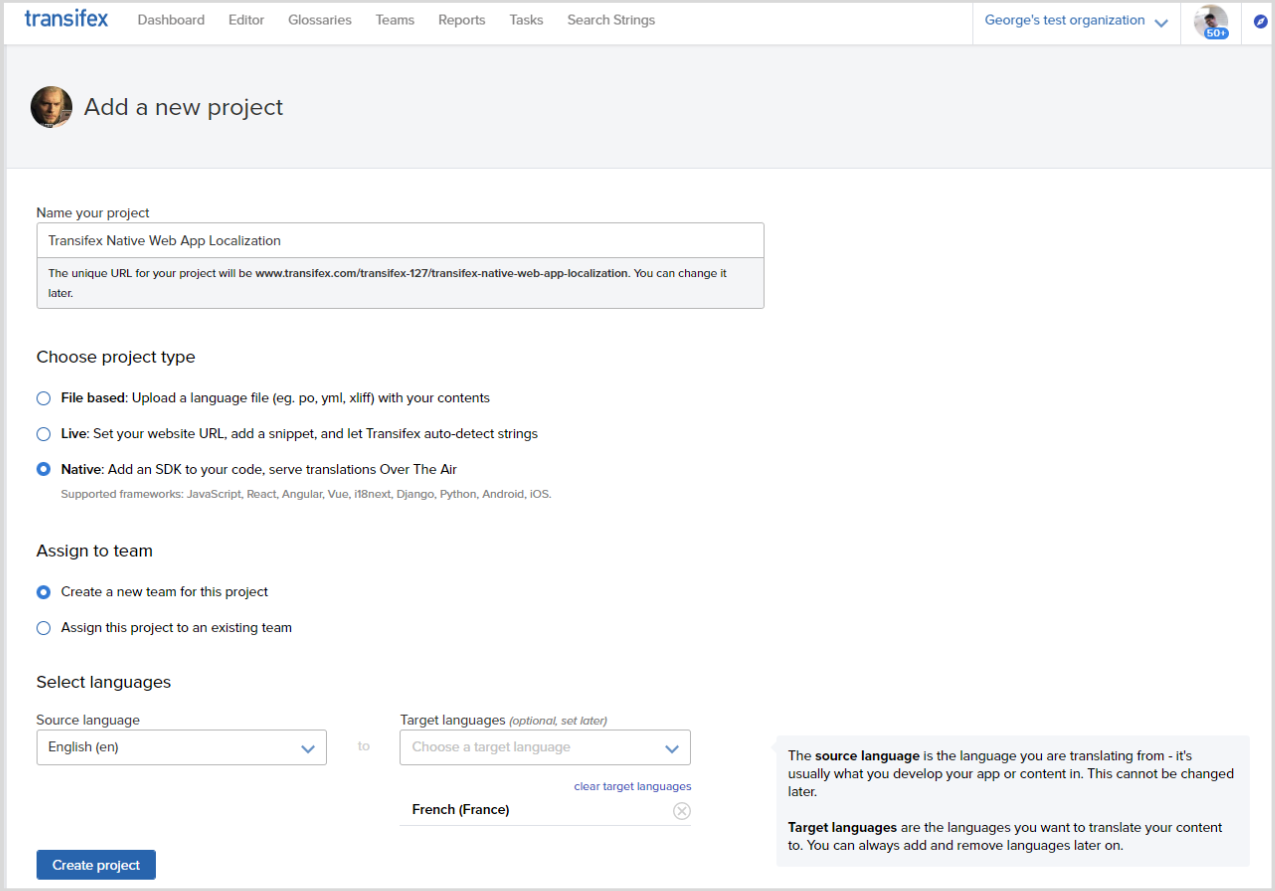1275x891 pixels.
Task: Open George's test organization switcher
Action: click(1075, 21)
